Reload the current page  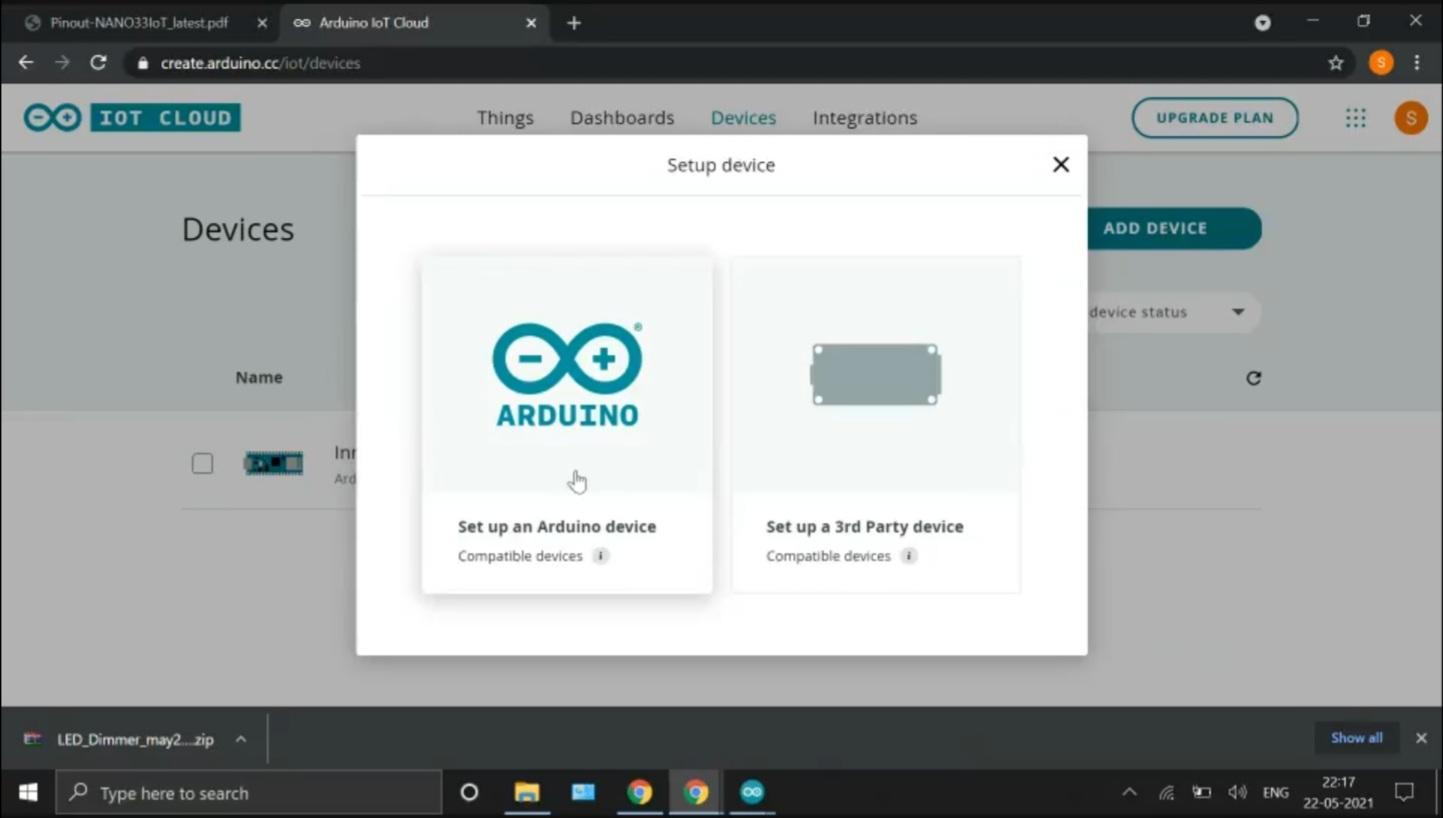click(98, 62)
